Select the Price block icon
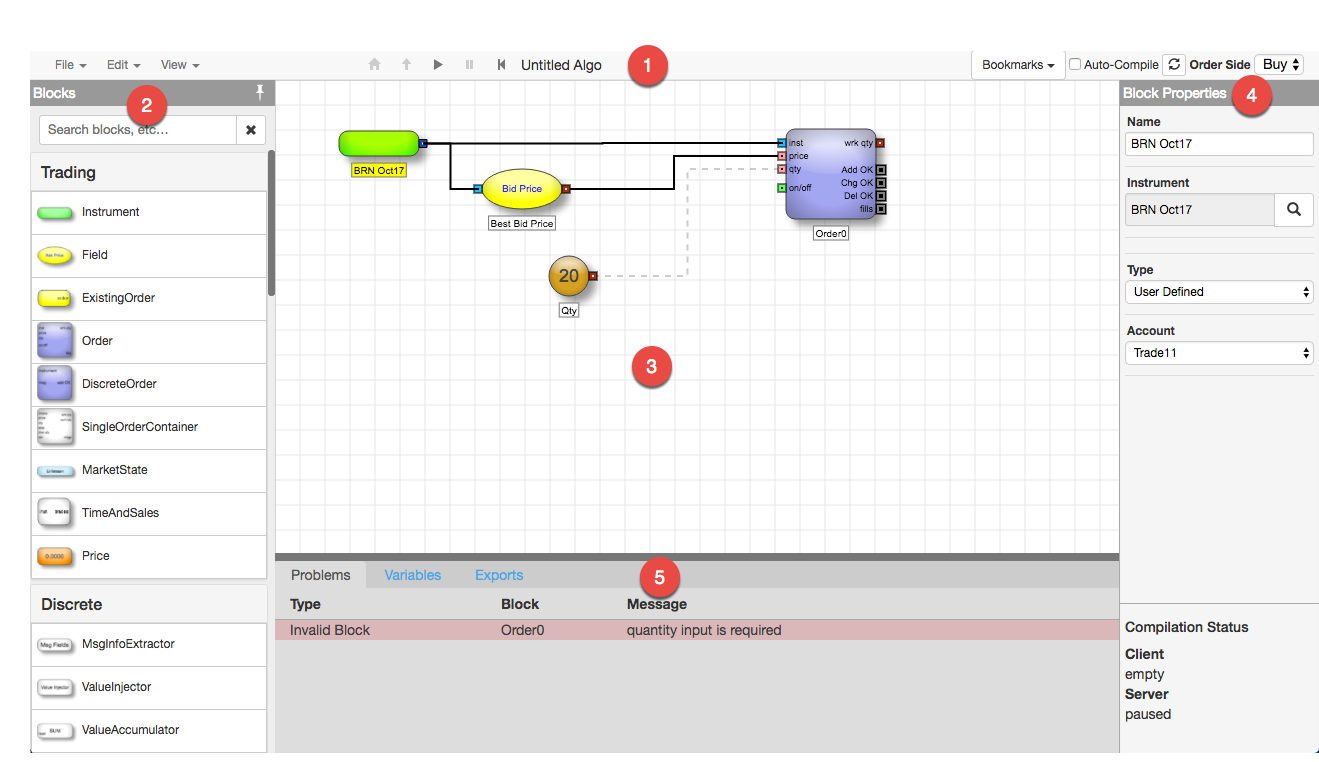The width and height of the screenshot is (1319, 762). point(55,556)
